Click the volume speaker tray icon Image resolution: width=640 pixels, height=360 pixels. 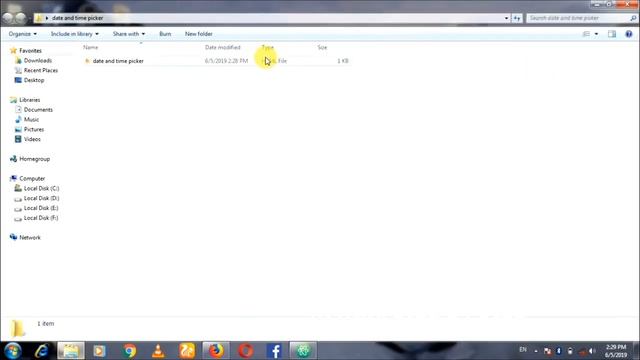(x=592, y=351)
